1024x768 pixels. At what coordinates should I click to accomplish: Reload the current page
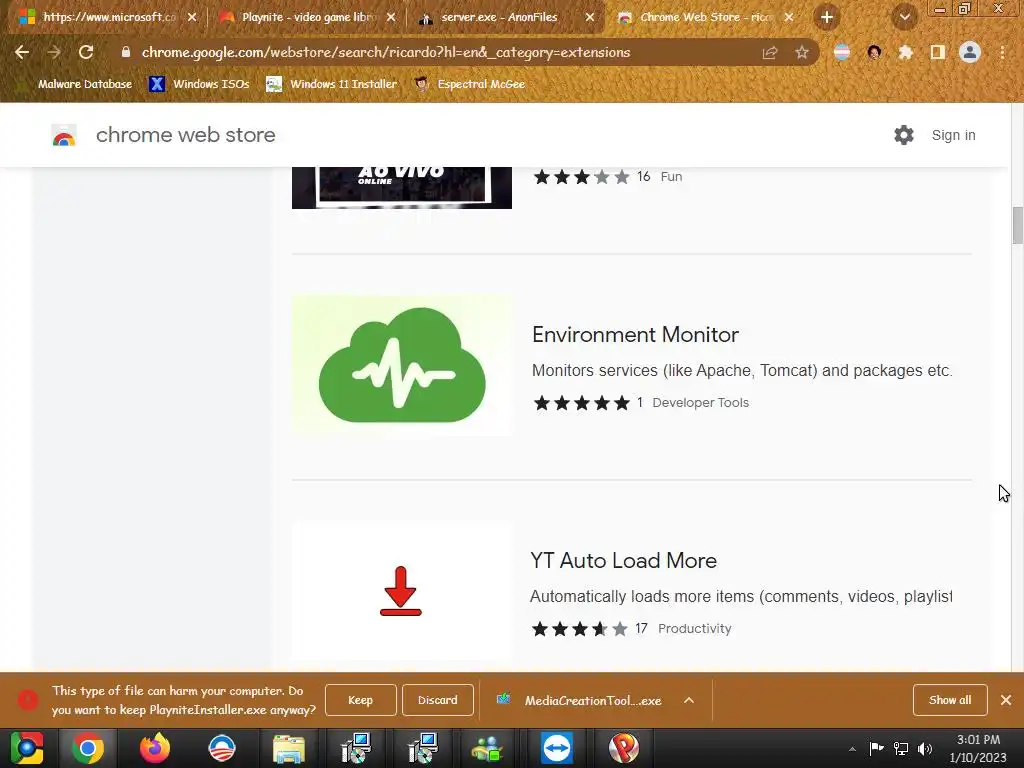tap(86, 52)
